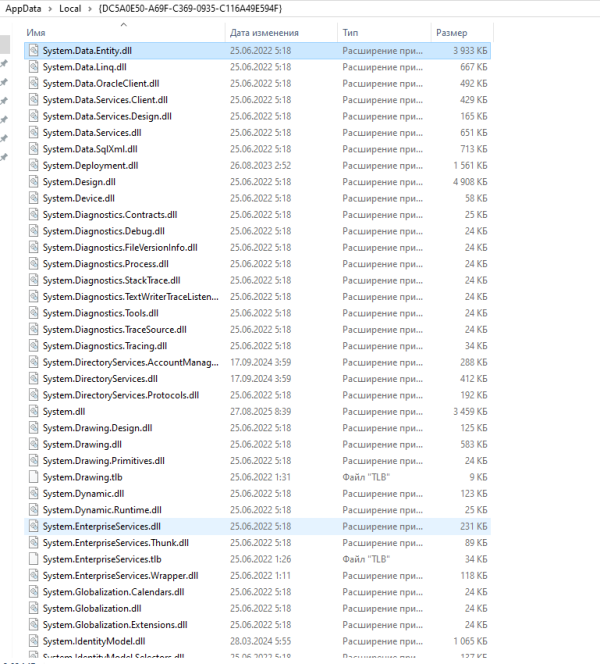Click the System.Data.Entity.dll file icon

coord(33,50)
